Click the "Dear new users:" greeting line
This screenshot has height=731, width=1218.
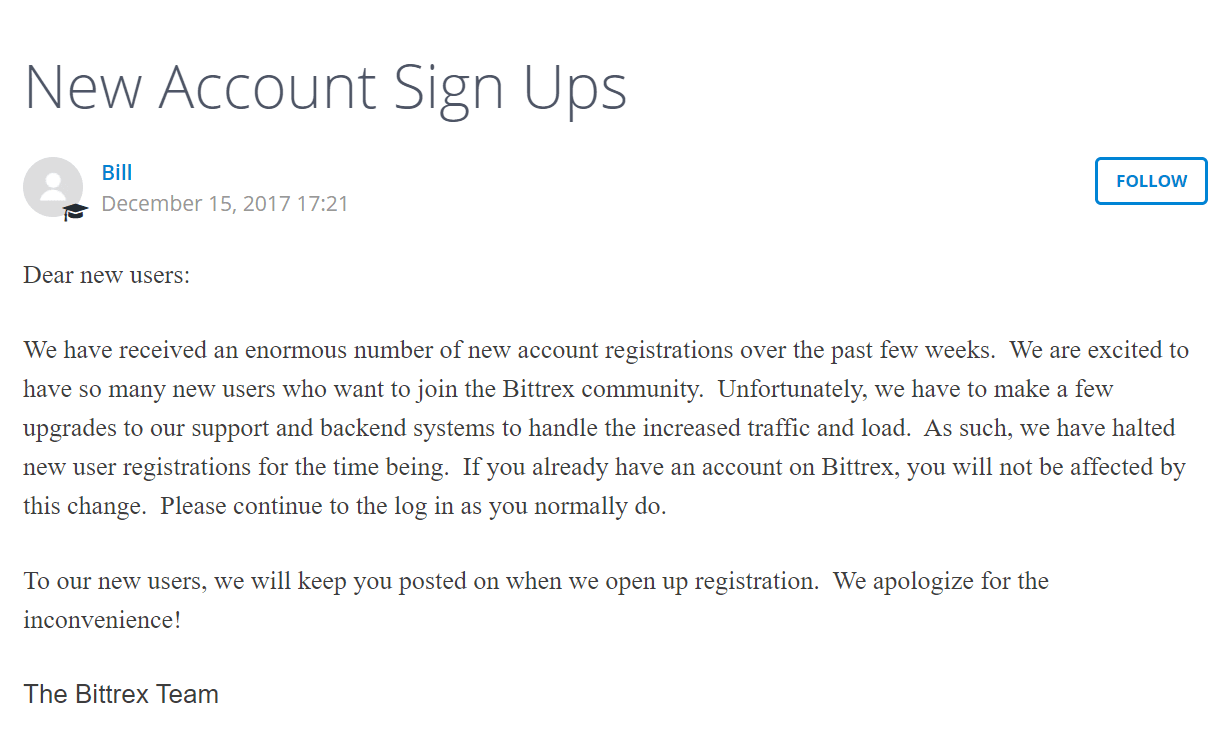[107, 275]
